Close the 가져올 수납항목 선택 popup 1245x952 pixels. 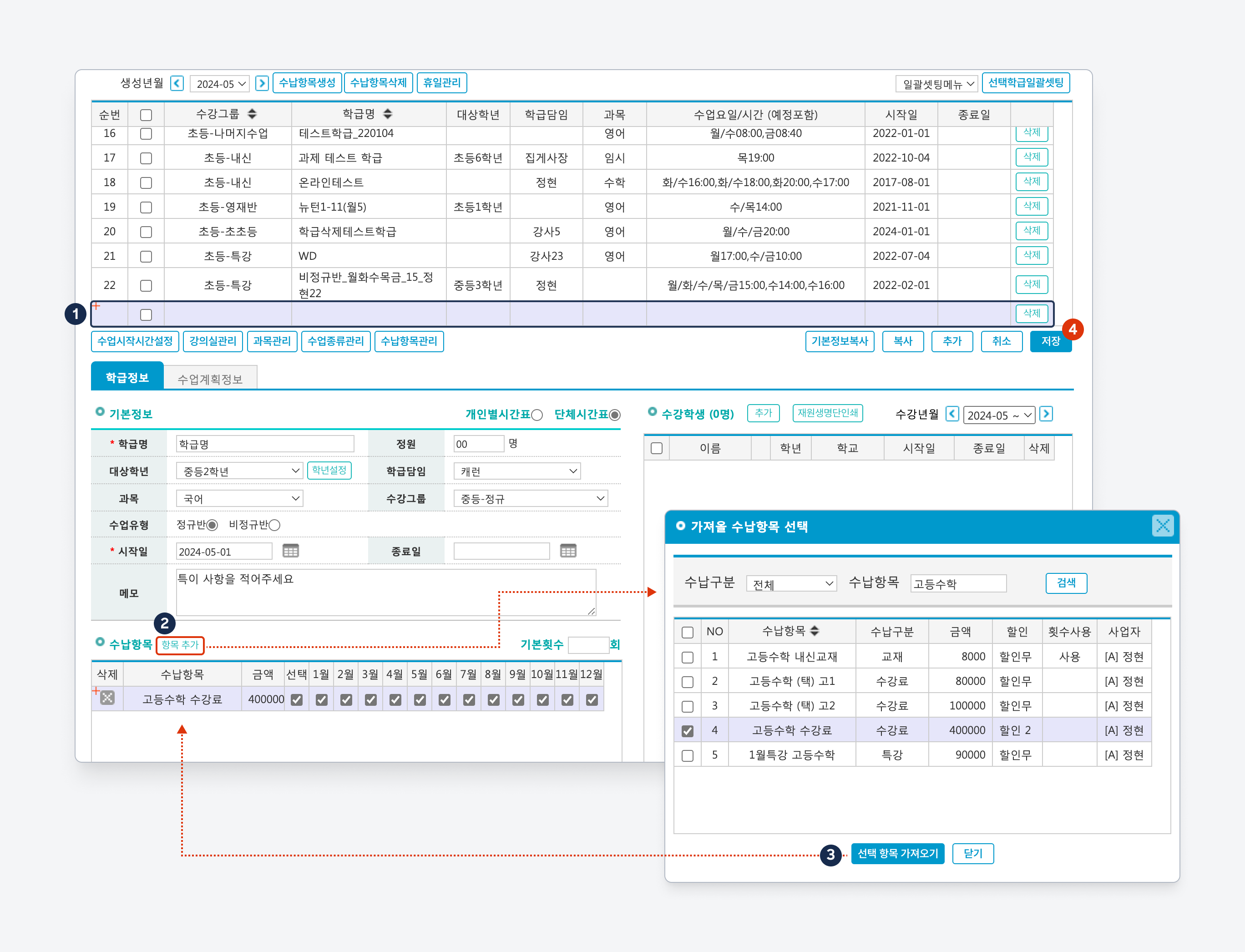[1162, 526]
